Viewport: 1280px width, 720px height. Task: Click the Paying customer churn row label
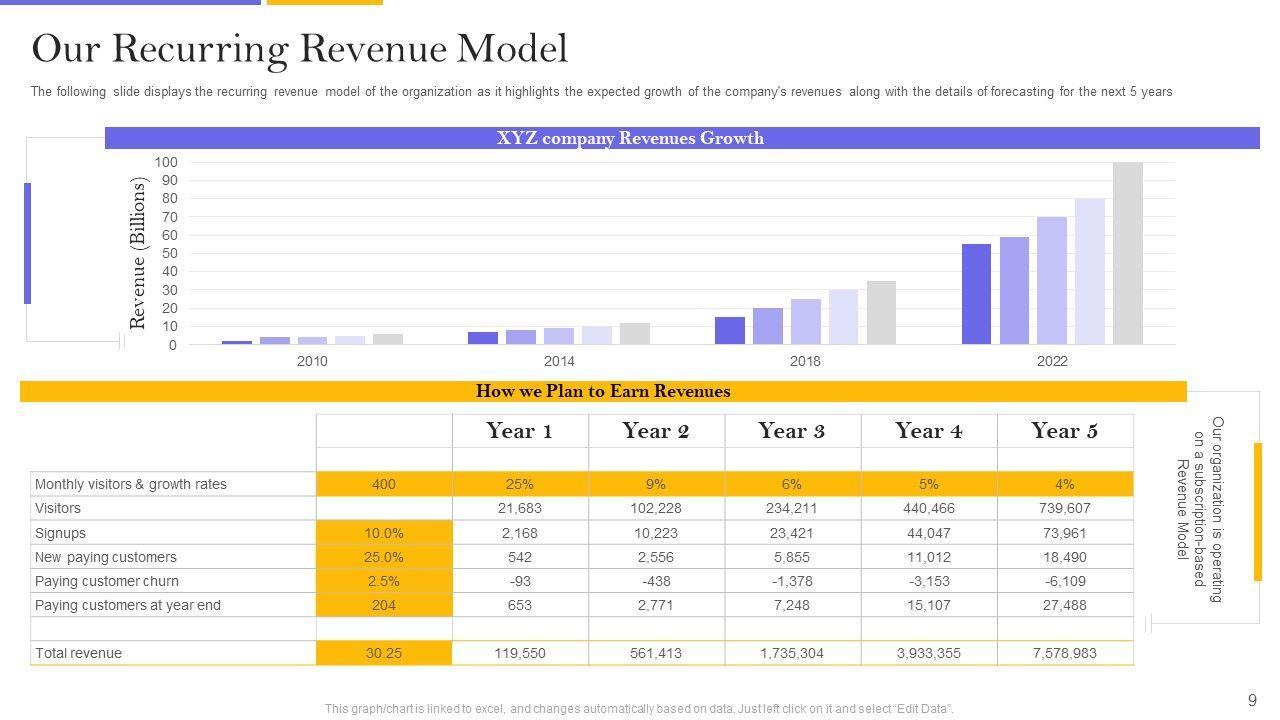pyautogui.click(x=107, y=581)
